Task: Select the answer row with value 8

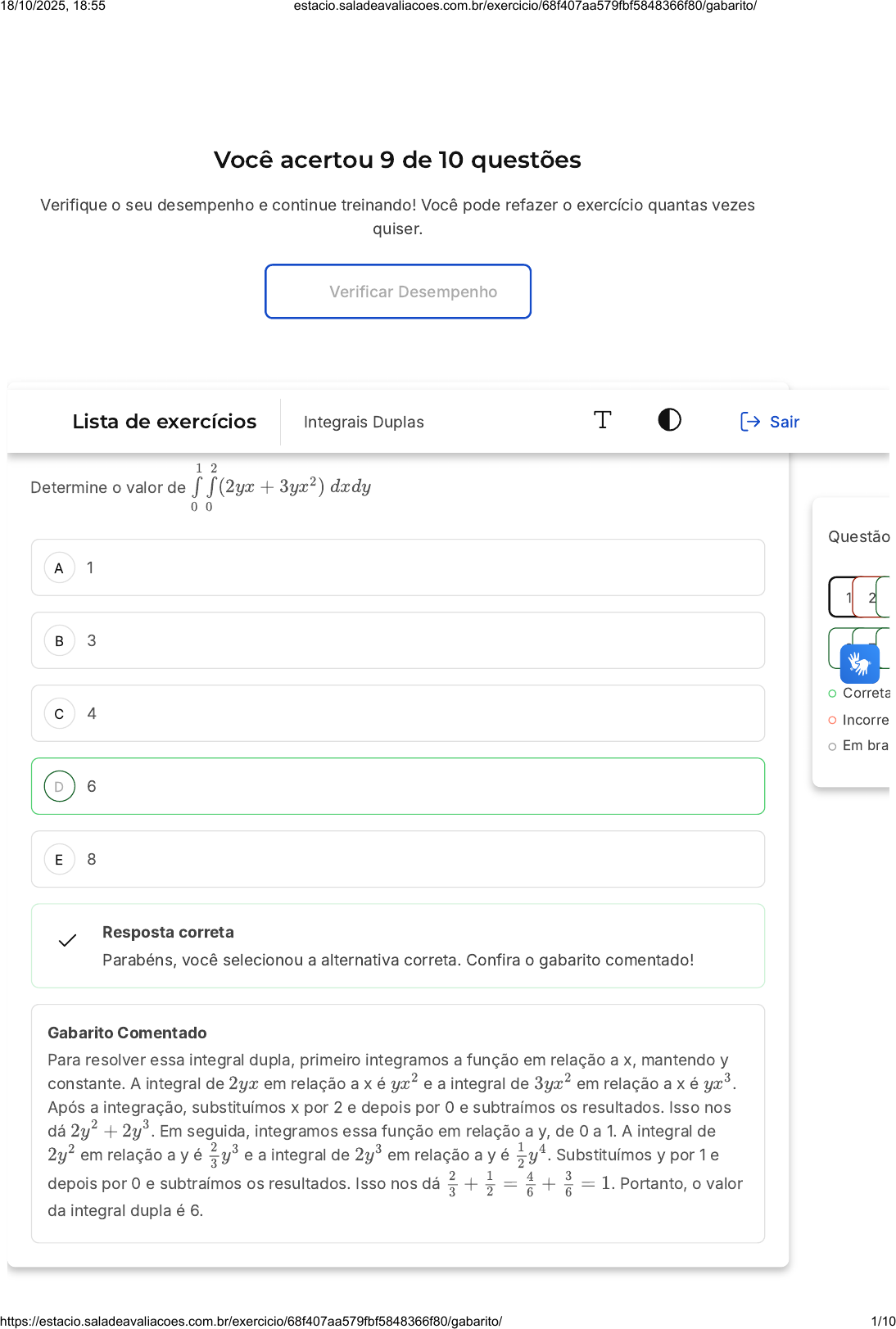Action: coord(397,859)
